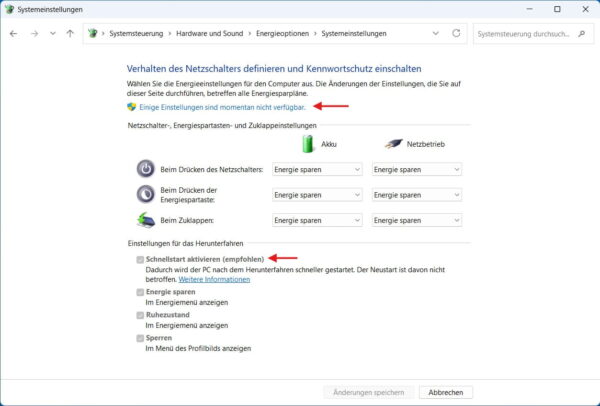Image resolution: width=600 pixels, height=406 pixels.
Task: Click the green battery Akku icon
Action: tap(308, 144)
